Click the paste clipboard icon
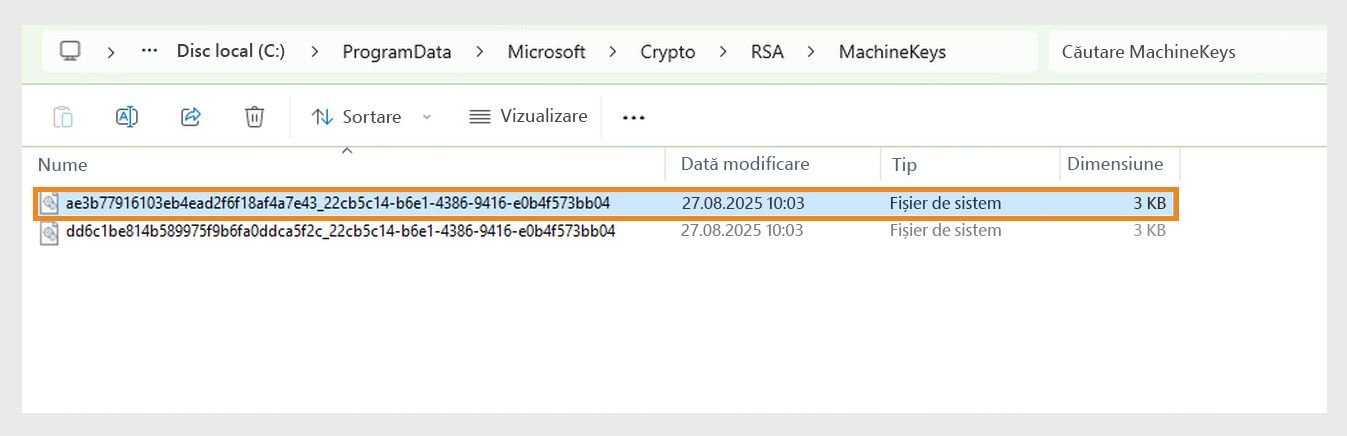Image resolution: width=1347 pixels, height=436 pixels. point(63,117)
